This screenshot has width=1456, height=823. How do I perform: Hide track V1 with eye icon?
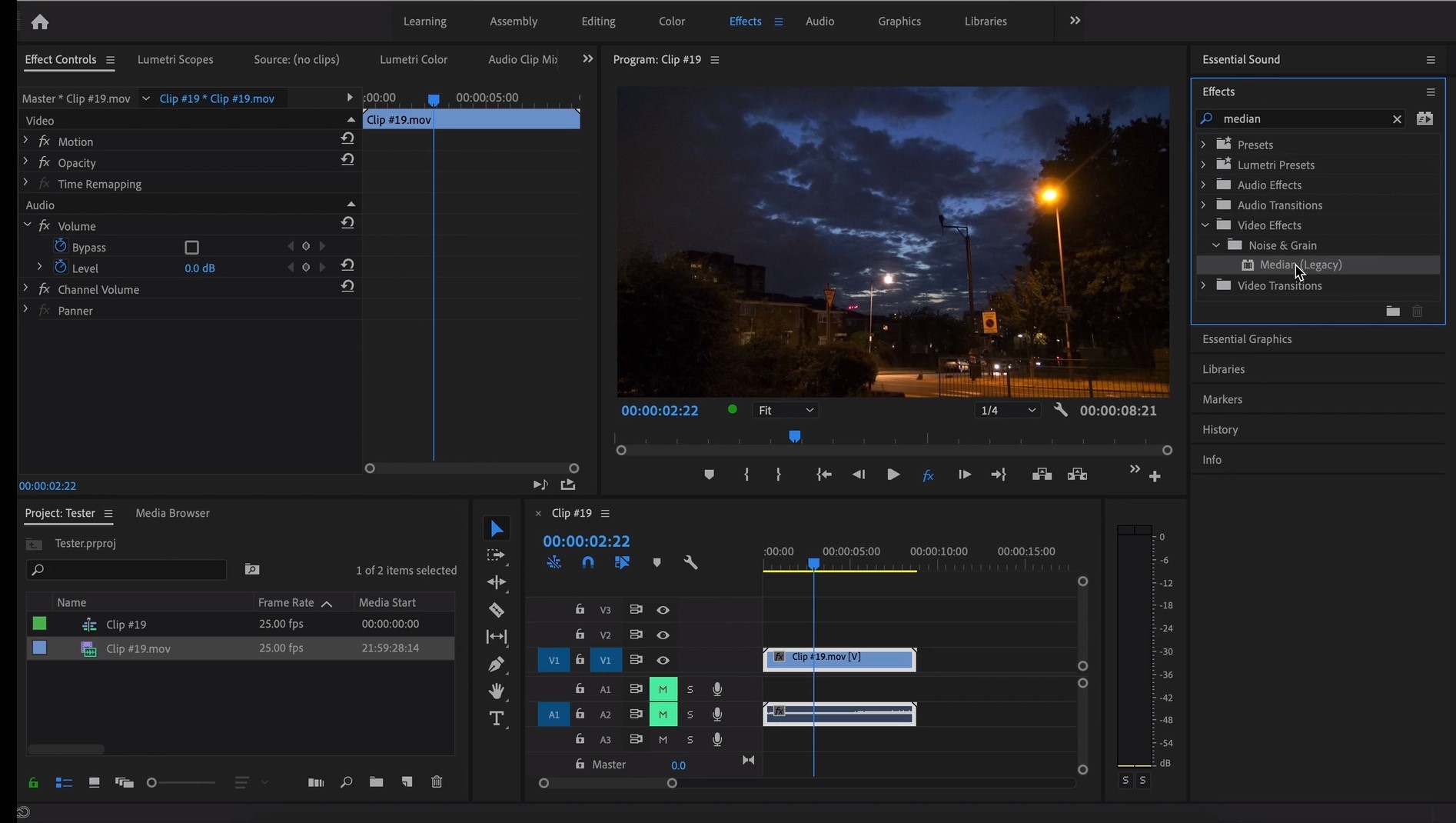tap(663, 660)
